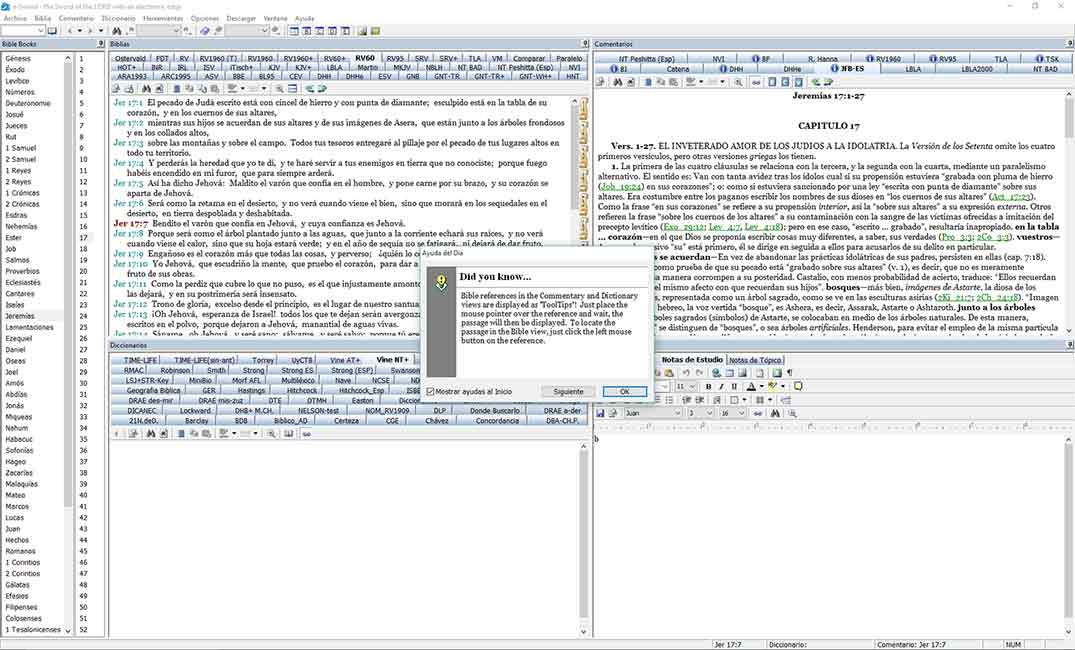Select the Comparar Bible tab
The height and width of the screenshot is (650, 1075).
click(529, 59)
